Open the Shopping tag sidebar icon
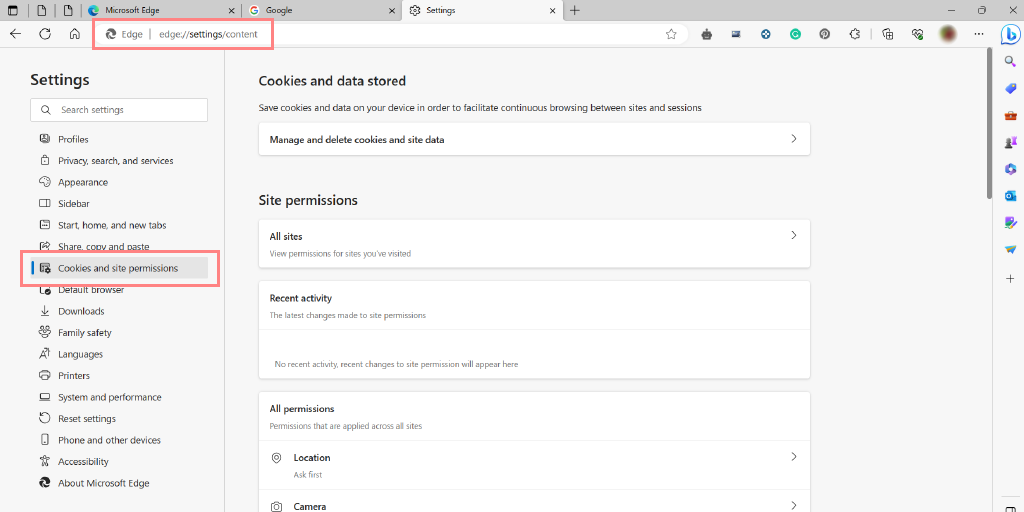 point(1010,88)
